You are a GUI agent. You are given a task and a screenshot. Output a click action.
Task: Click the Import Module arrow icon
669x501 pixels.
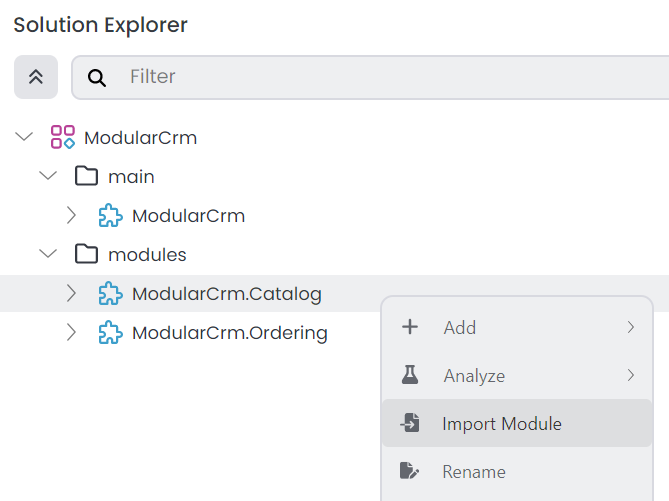pyautogui.click(x=409, y=424)
